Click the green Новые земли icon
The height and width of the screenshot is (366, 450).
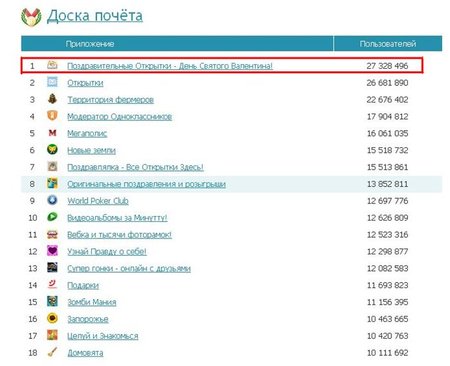point(52,149)
